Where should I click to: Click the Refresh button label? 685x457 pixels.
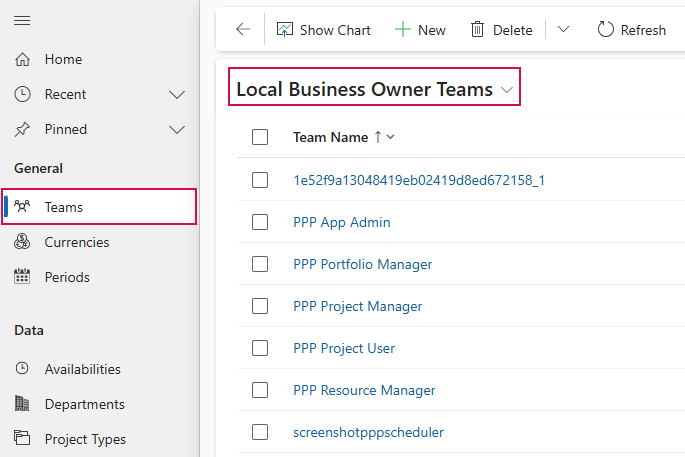tap(643, 30)
